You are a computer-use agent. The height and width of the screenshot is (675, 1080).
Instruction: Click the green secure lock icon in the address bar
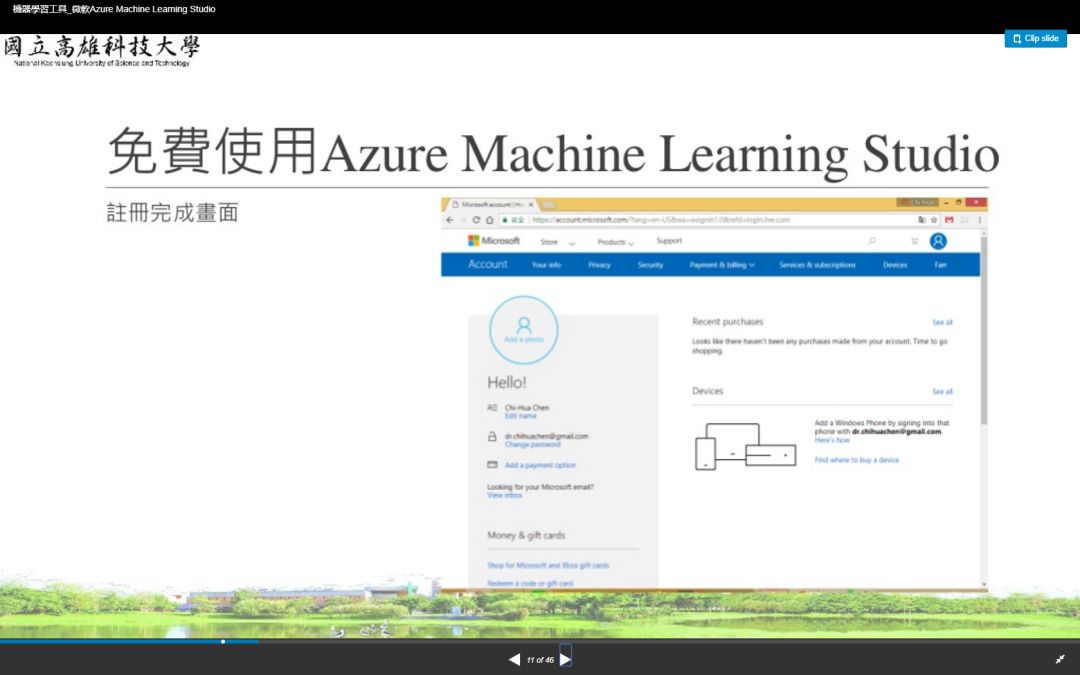[505, 220]
